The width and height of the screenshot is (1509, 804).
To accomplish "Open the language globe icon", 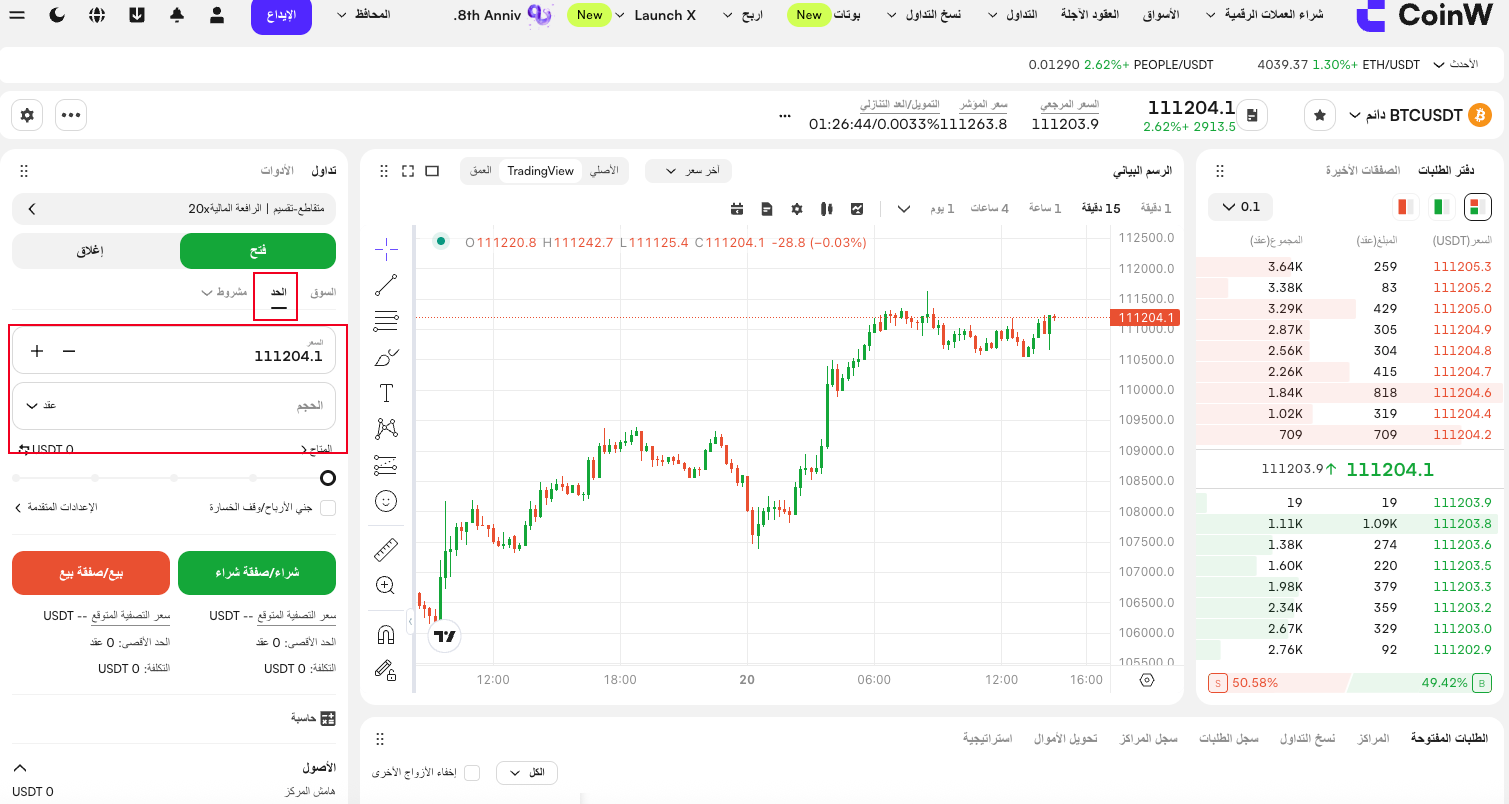I will tap(97, 15).
